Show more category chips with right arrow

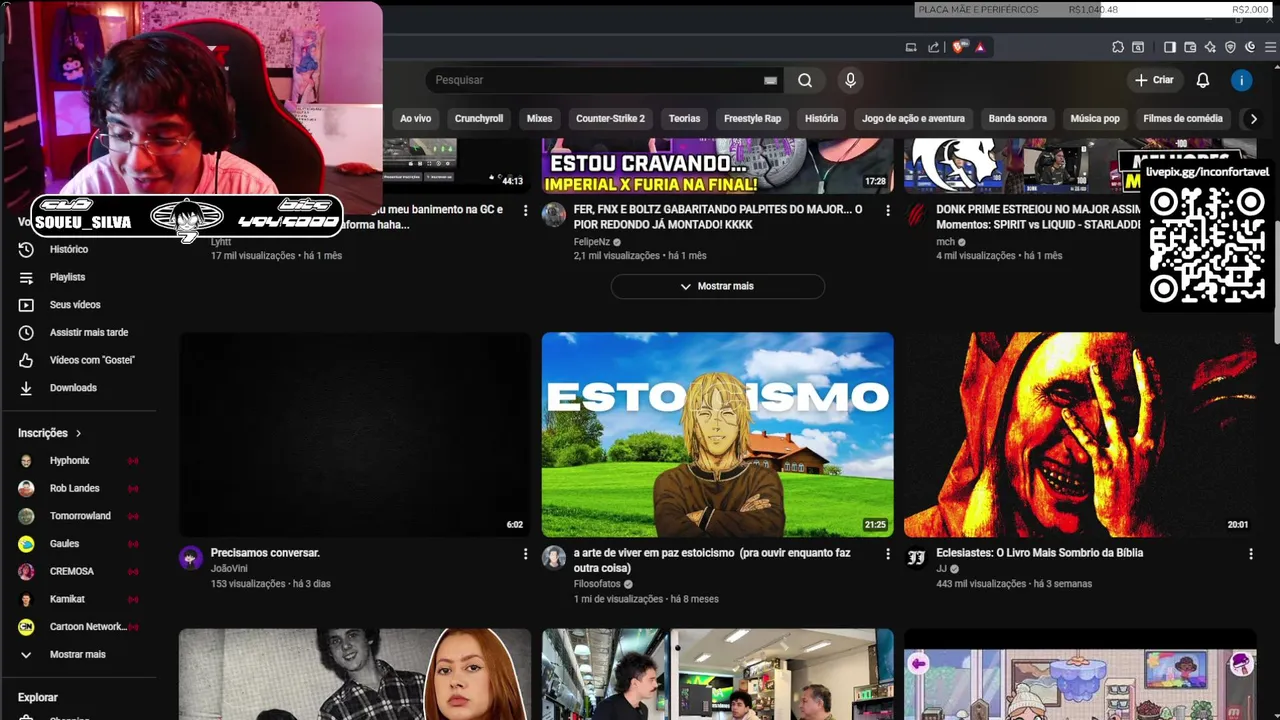1252,118
